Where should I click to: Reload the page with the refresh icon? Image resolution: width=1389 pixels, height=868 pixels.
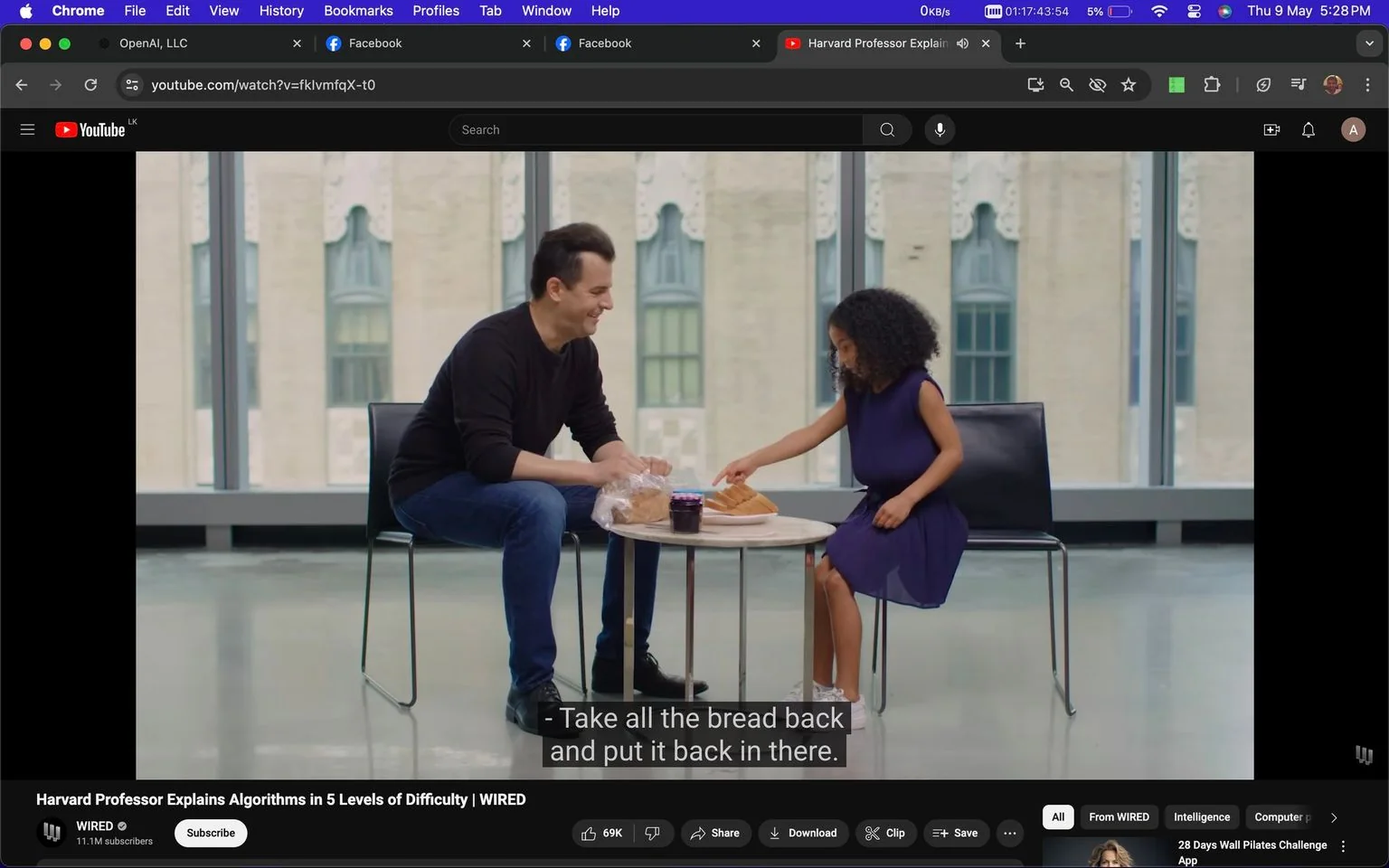click(x=90, y=85)
